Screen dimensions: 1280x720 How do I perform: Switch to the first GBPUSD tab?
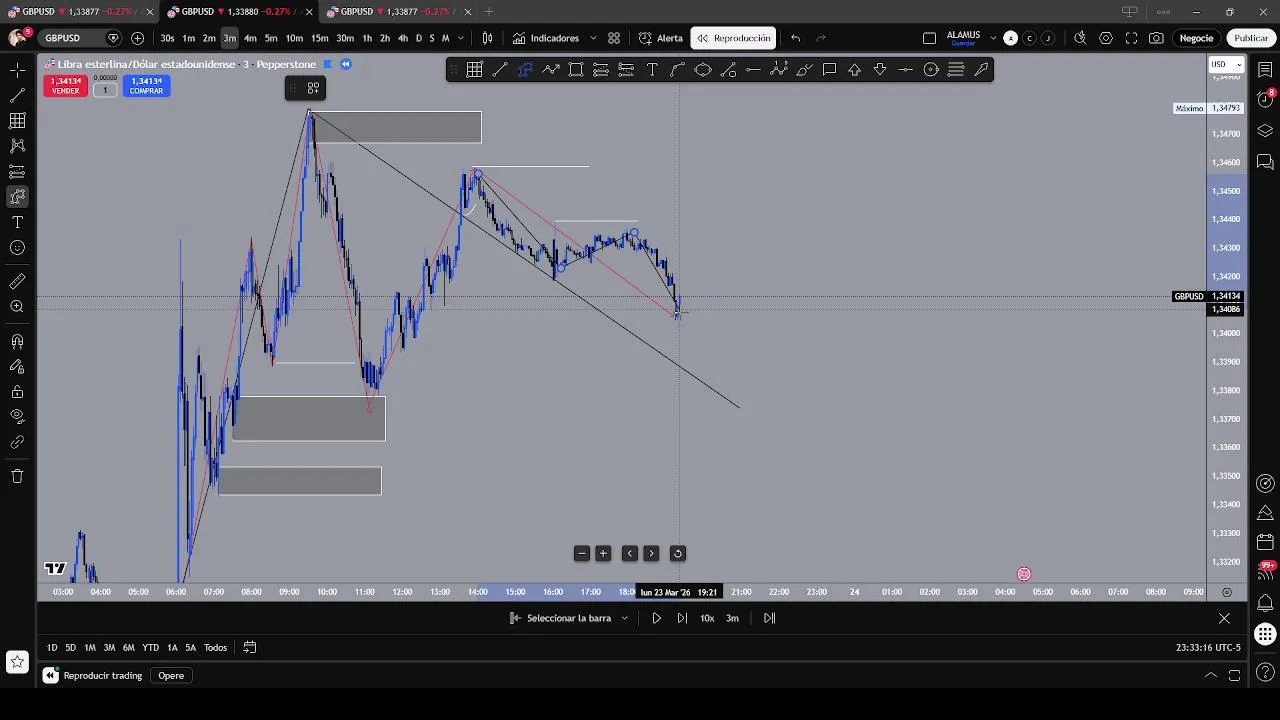(80, 12)
